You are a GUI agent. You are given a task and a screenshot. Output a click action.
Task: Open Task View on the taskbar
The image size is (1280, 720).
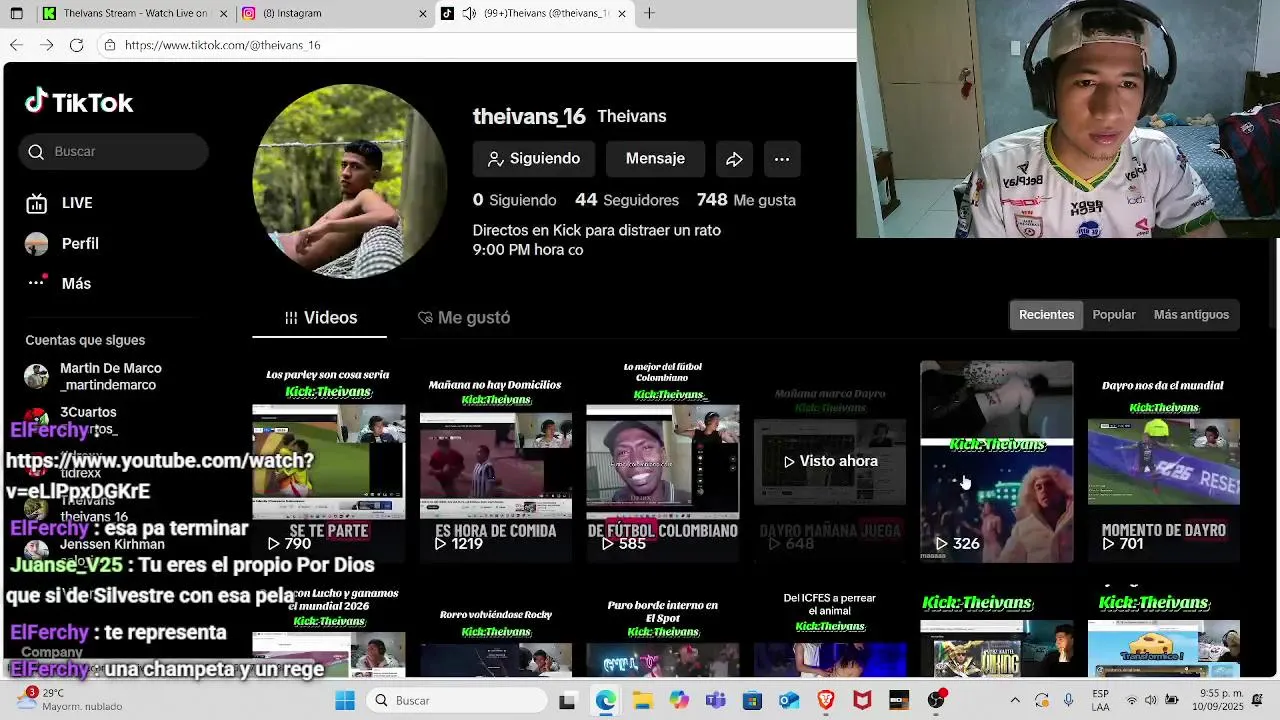click(x=567, y=700)
